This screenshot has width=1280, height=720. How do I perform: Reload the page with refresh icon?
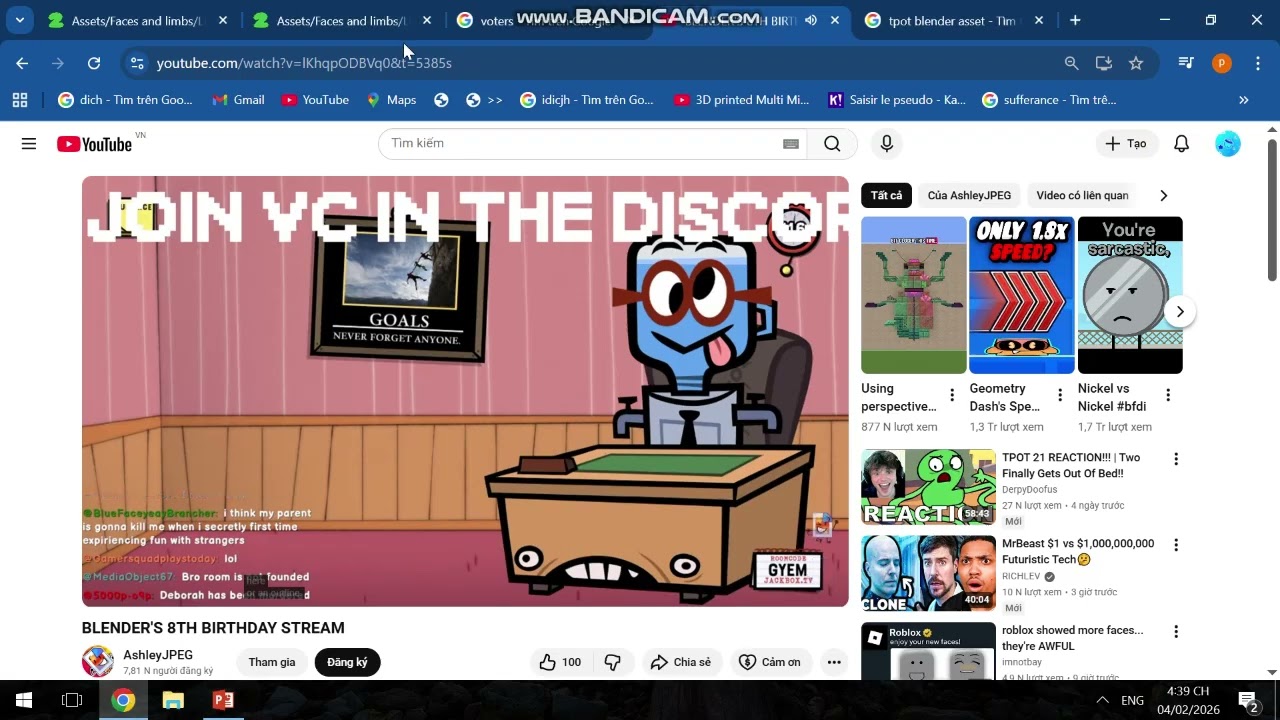click(x=94, y=63)
